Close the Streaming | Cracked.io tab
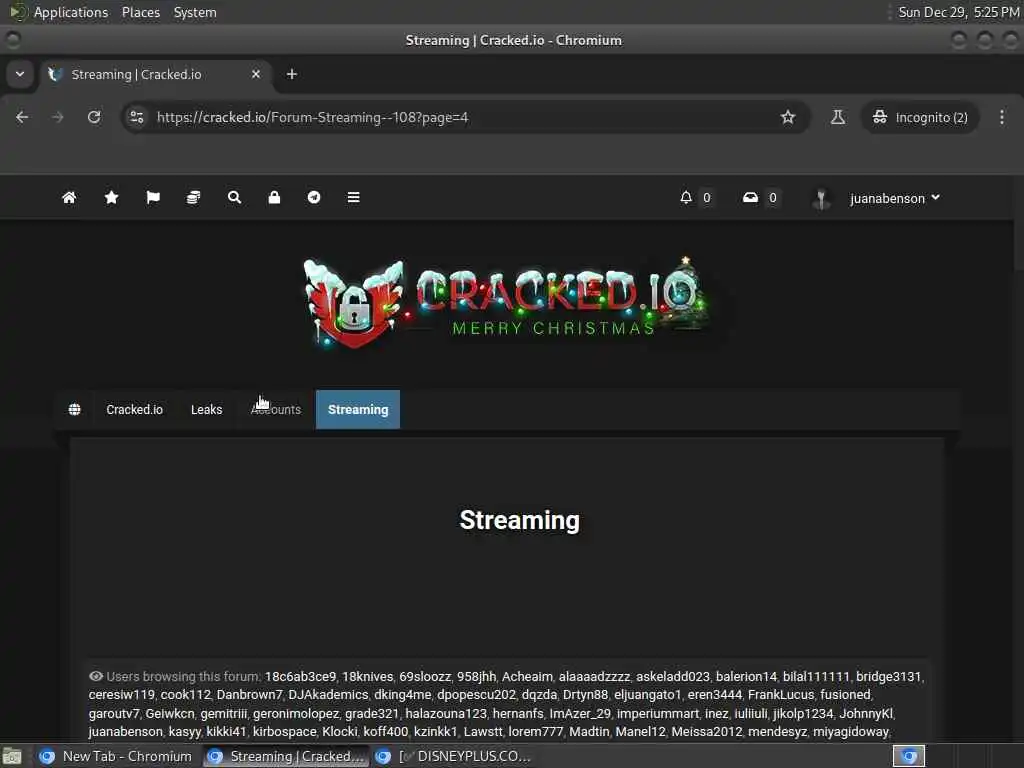1024x768 pixels. (256, 74)
